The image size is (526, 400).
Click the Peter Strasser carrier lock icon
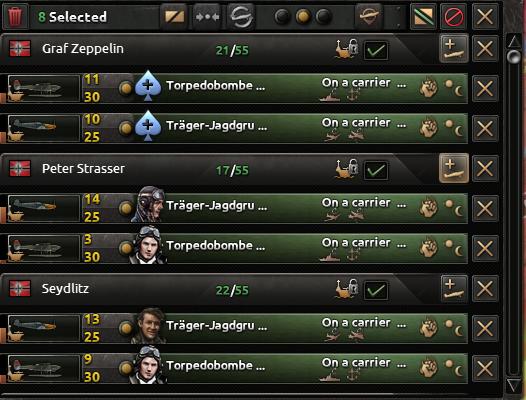pyautogui.click(x=347, y=168)
